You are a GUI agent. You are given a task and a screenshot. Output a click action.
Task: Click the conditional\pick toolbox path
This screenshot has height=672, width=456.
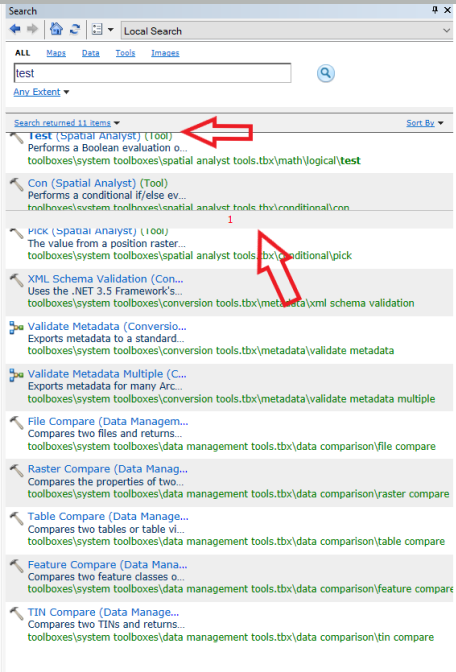190,256
